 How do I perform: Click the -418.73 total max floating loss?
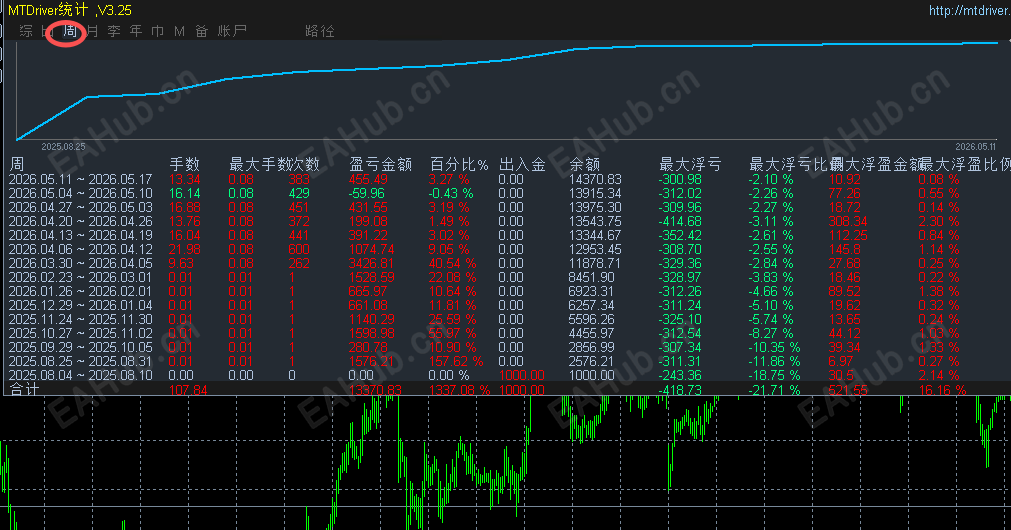click(680, 389)
